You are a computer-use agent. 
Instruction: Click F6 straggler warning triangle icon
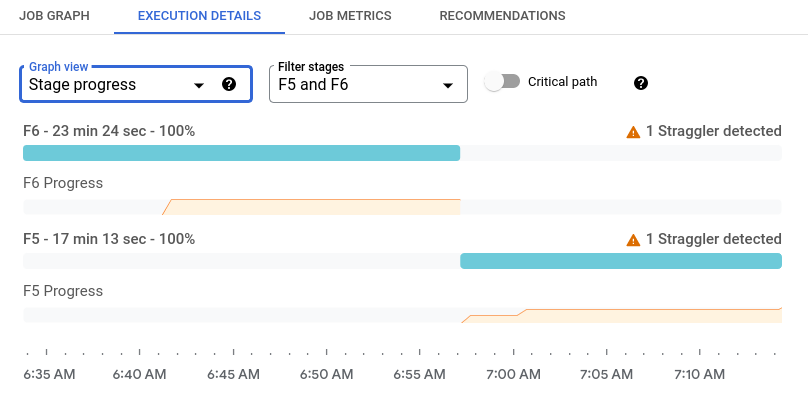632,131
